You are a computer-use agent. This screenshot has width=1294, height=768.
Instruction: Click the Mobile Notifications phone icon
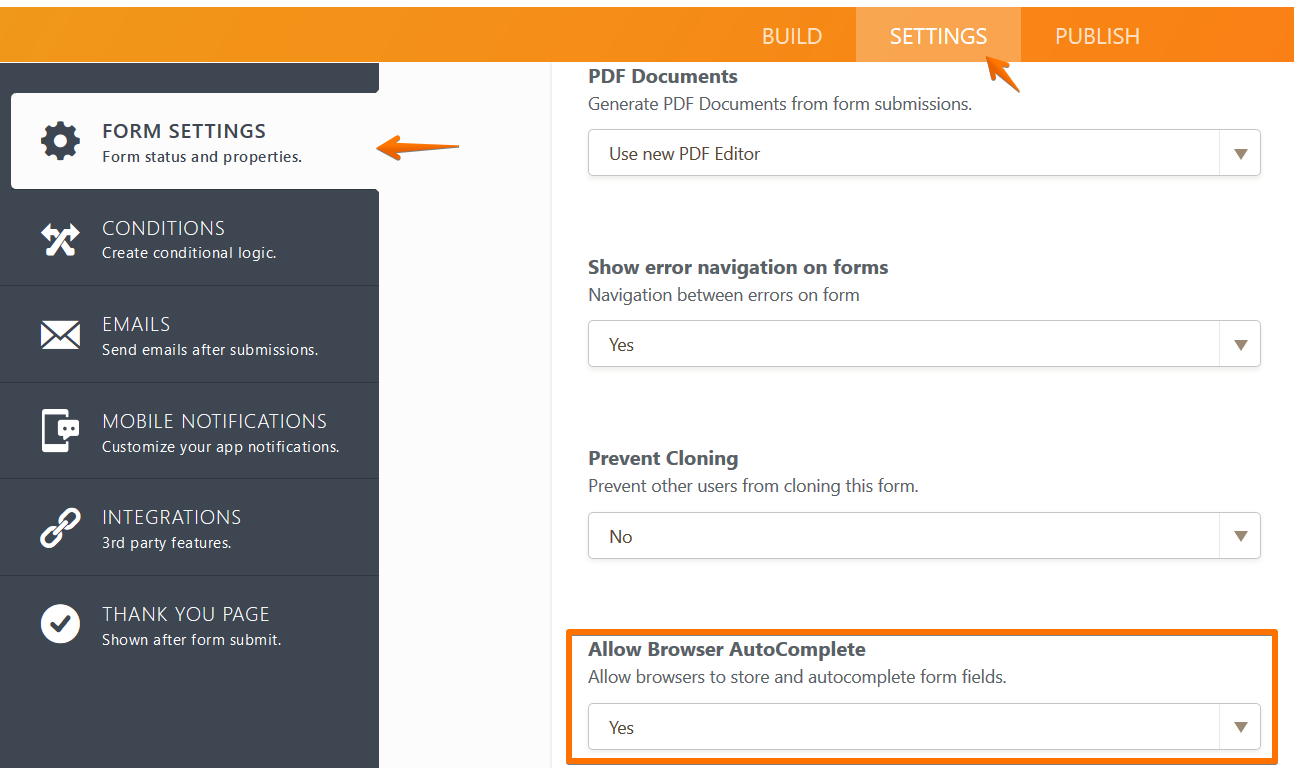(60, 431)
